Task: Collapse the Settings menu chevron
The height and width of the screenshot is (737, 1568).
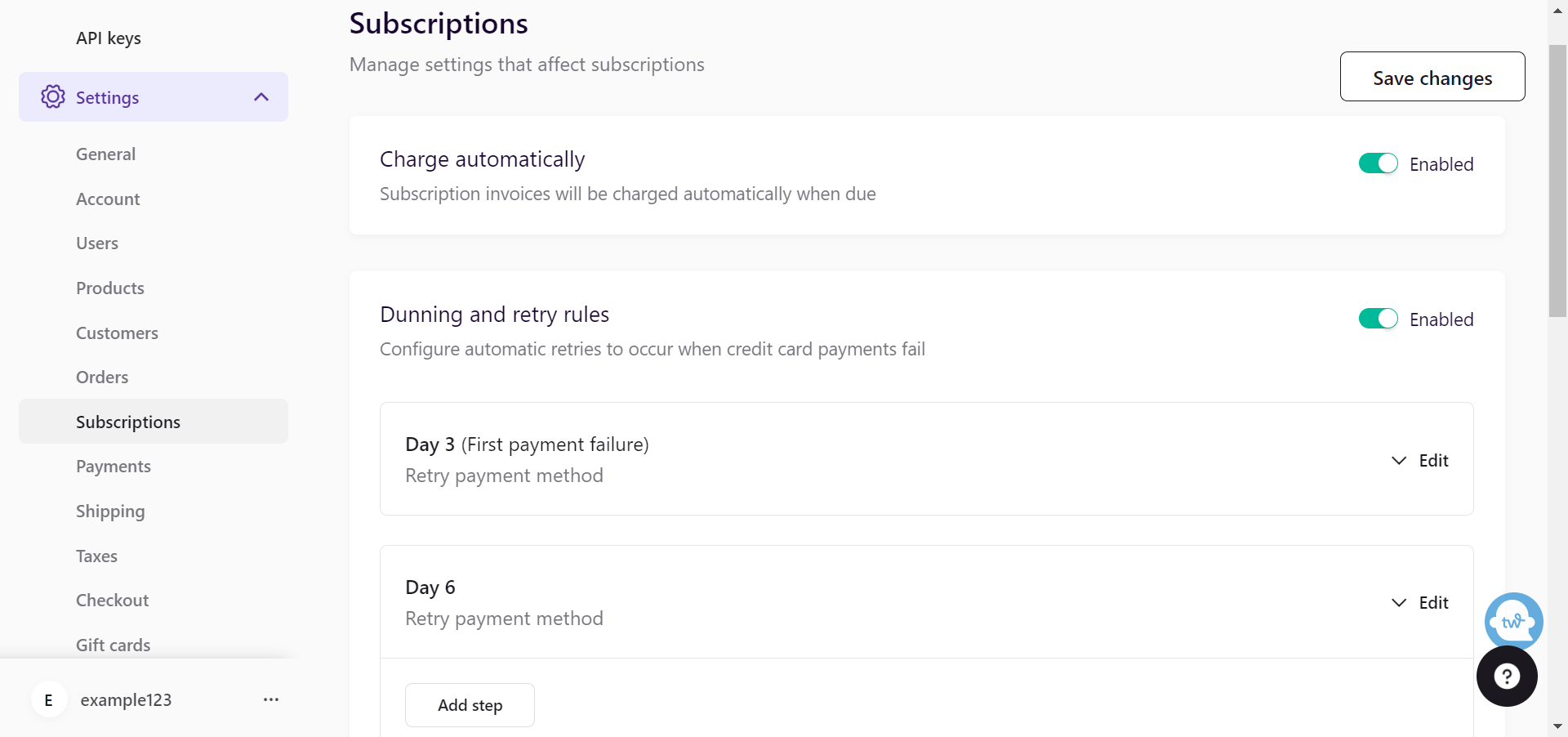Action: pyautogui.click(x=261, y=97)
